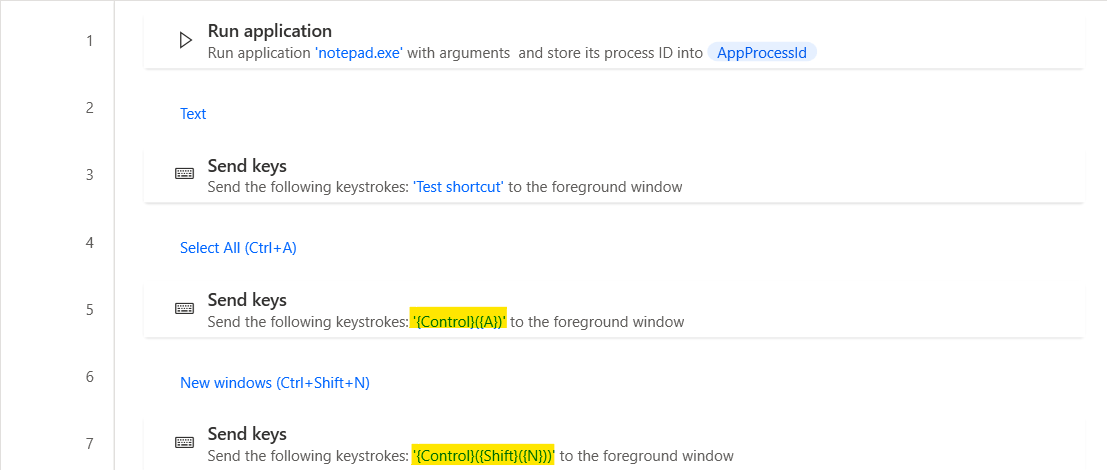Click the 'notepad.exe' value link

click(x=359, y=53)
